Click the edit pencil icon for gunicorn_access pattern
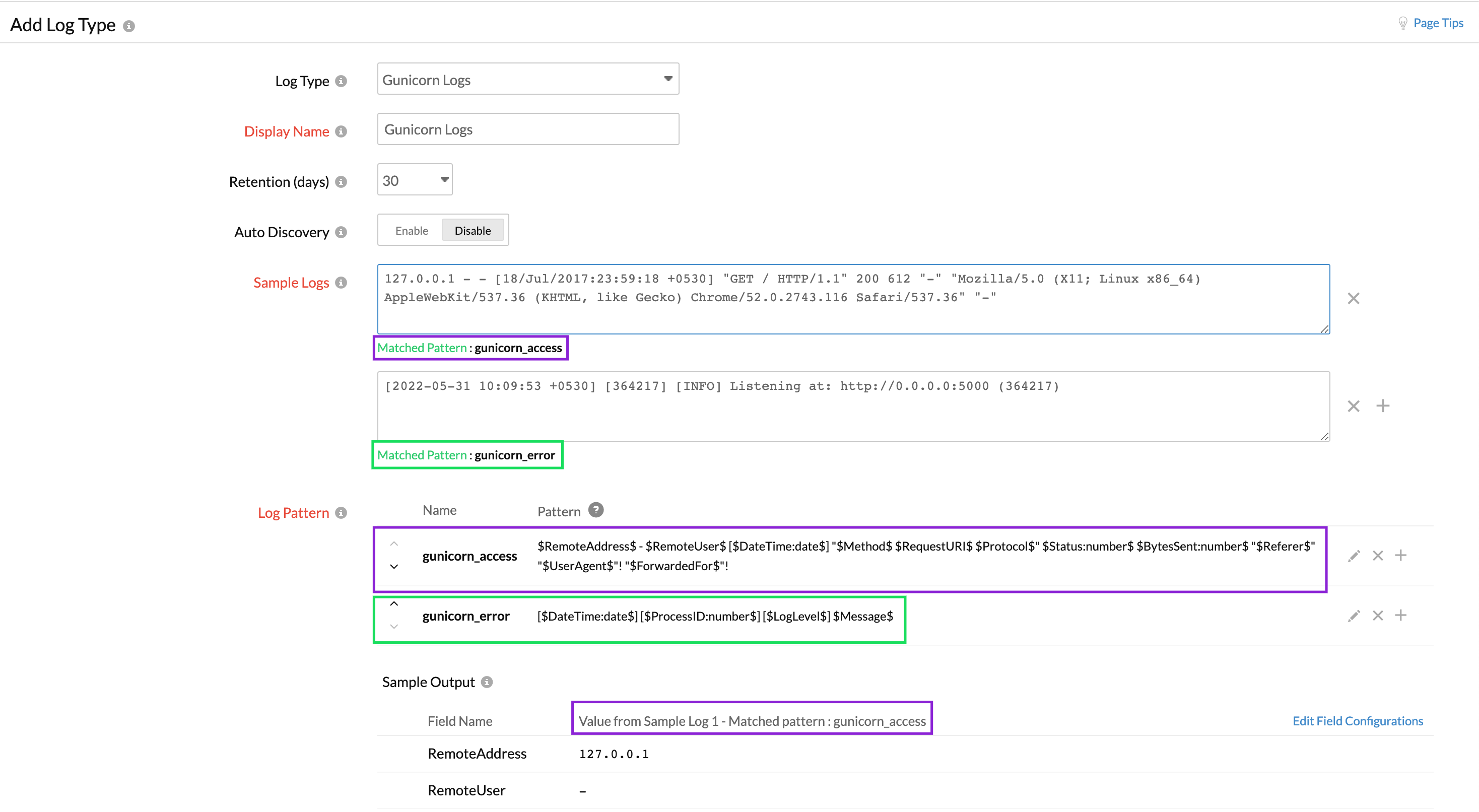The width and height of the screenshot is (1479, 812). [x=1353, y=555]
